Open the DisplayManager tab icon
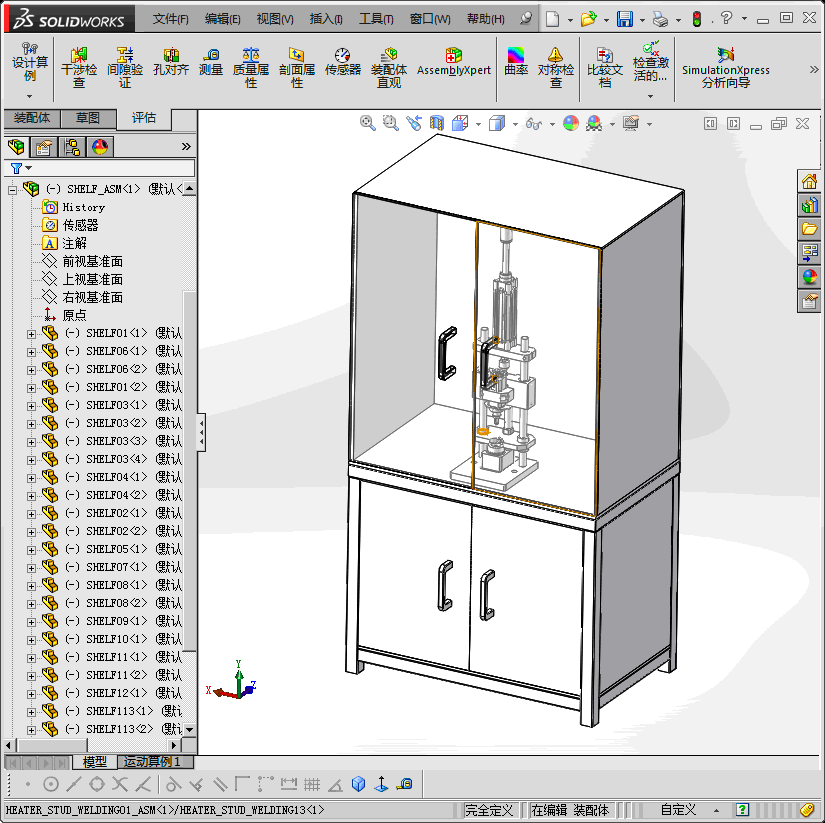This screenshot has height=823, width=825. [x=100, y=147]
